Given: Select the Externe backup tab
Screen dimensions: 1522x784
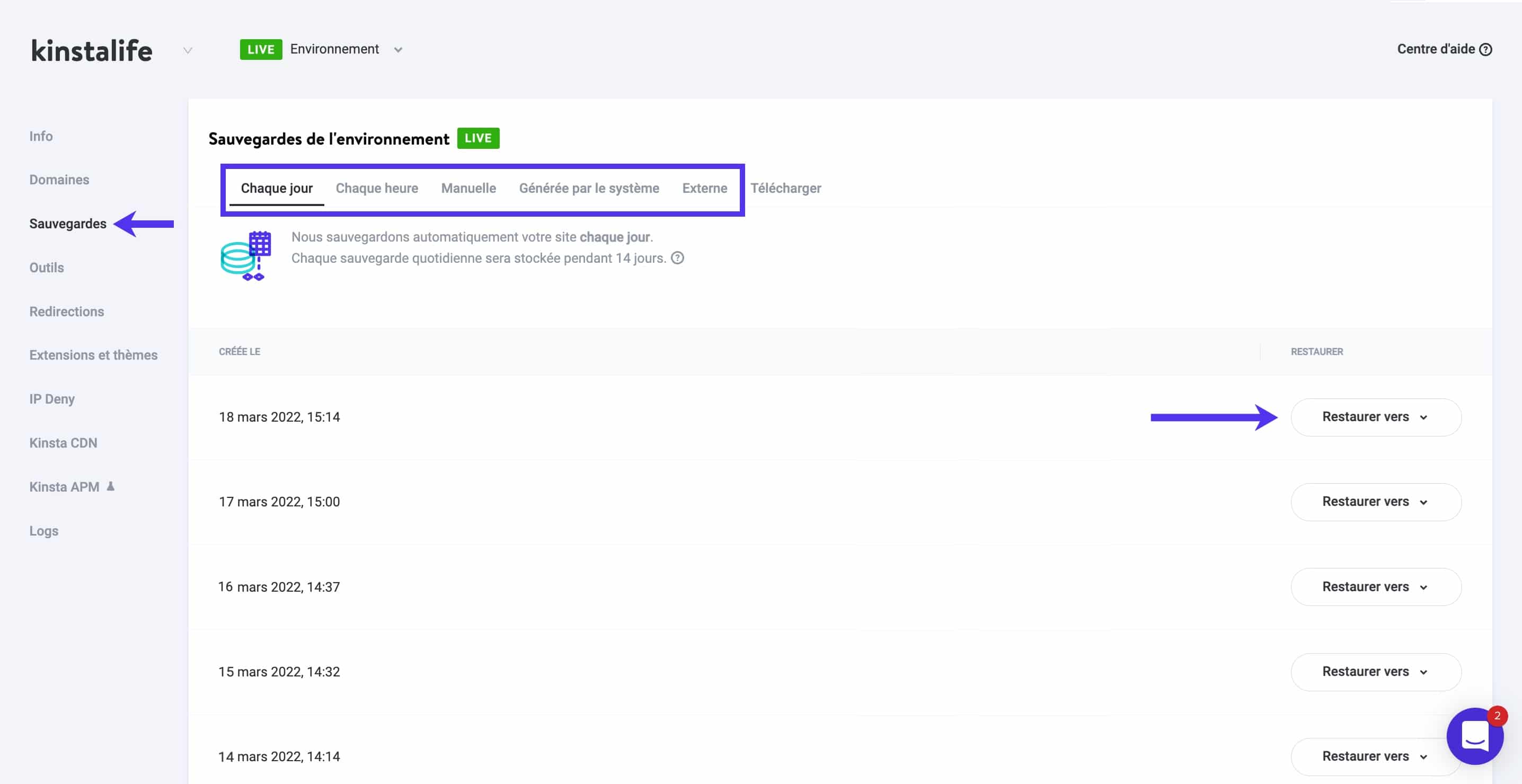Looking at the screenshot, I should coord(704,188).
